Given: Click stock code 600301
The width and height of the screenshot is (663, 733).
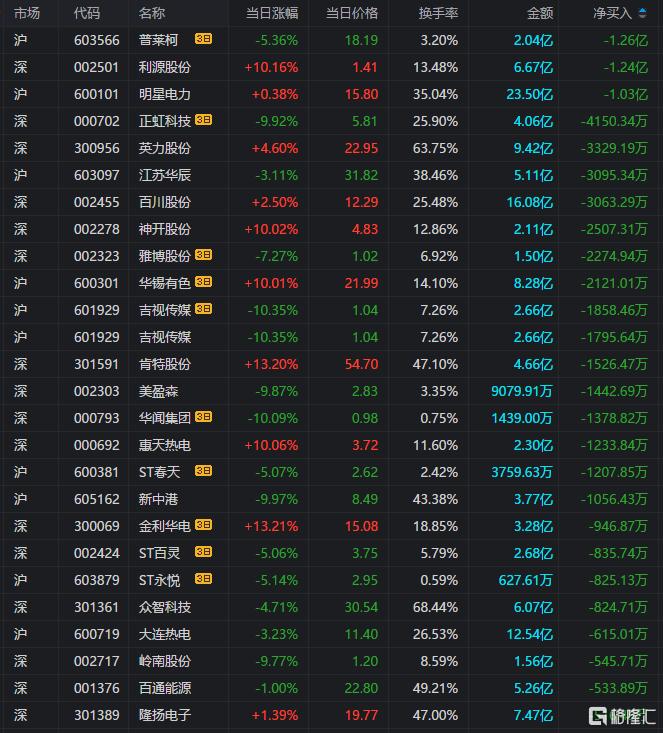Looking at the screenshot, I should pos(96,283).
